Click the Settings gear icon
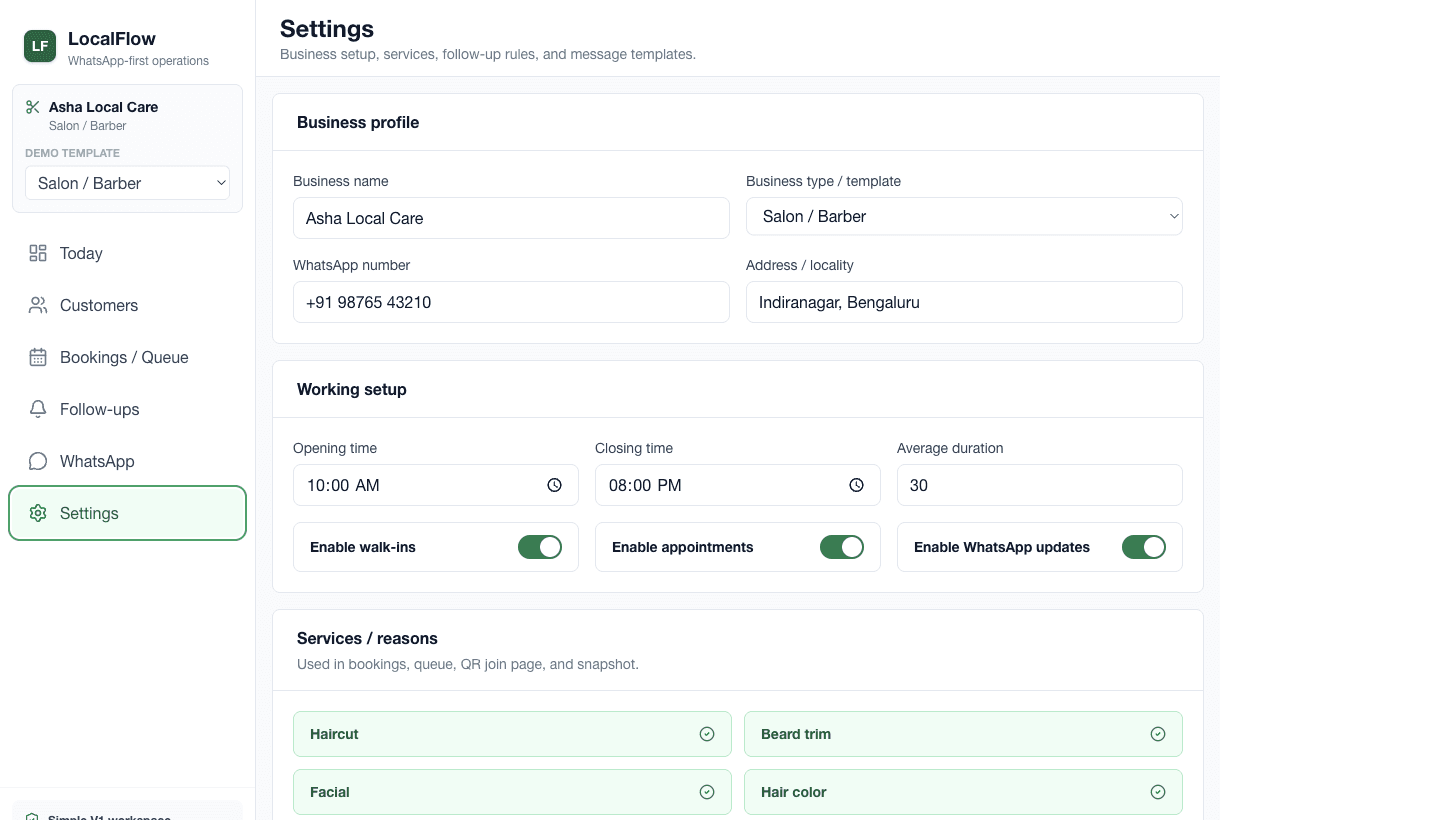The height and width of the screenshot is (820, 1440). tap(38, 513)
